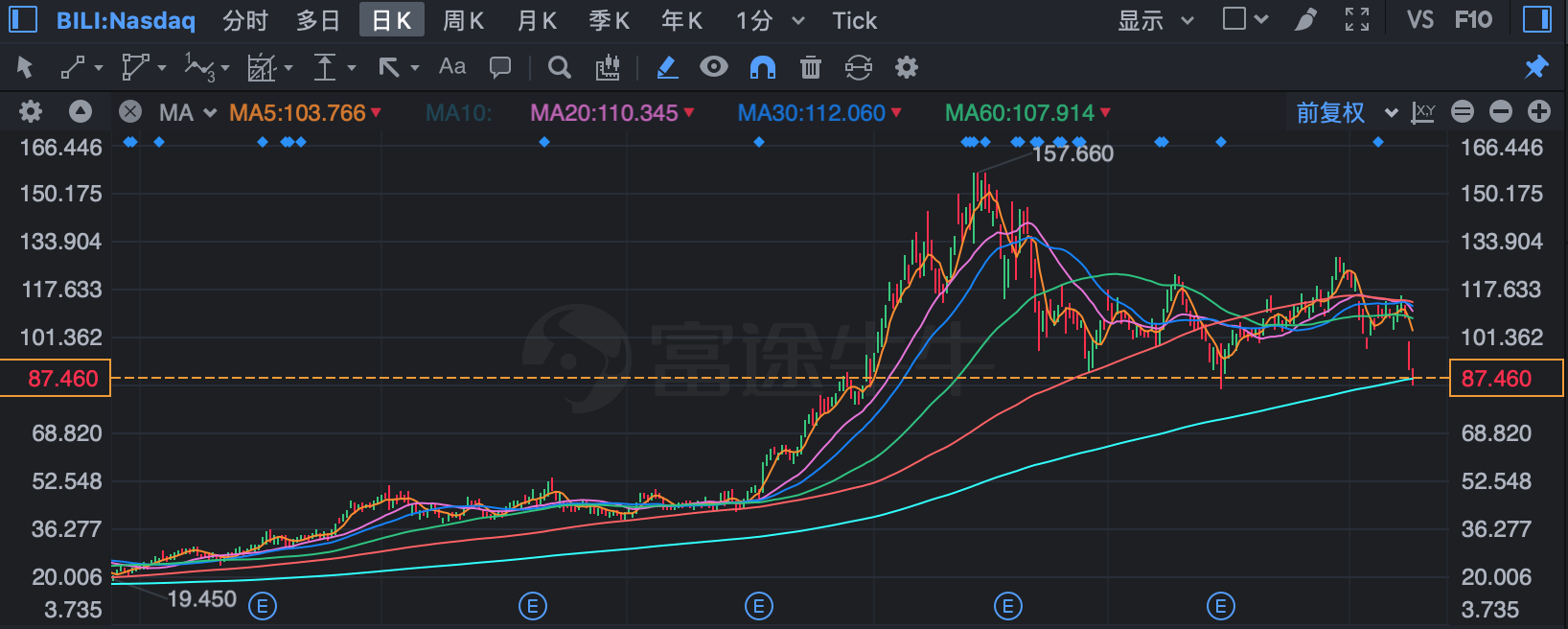1568x629 pixels.
Task: Switch to the 多日 tab
Action: [x=318, y=20]
